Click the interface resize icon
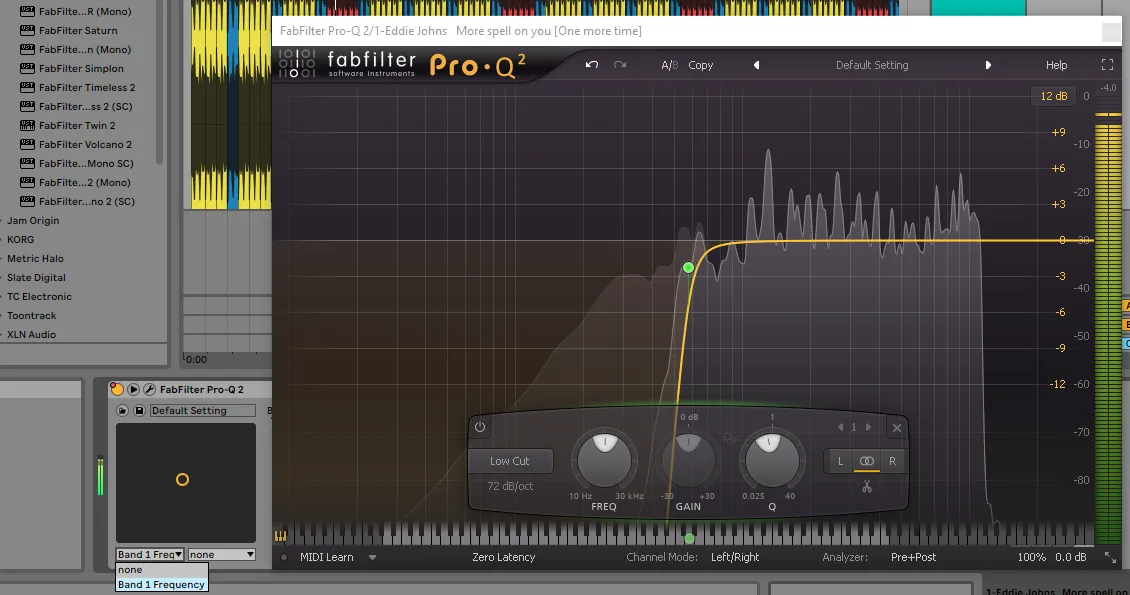The image size is (1130, 595). [x=1110, y=557]
